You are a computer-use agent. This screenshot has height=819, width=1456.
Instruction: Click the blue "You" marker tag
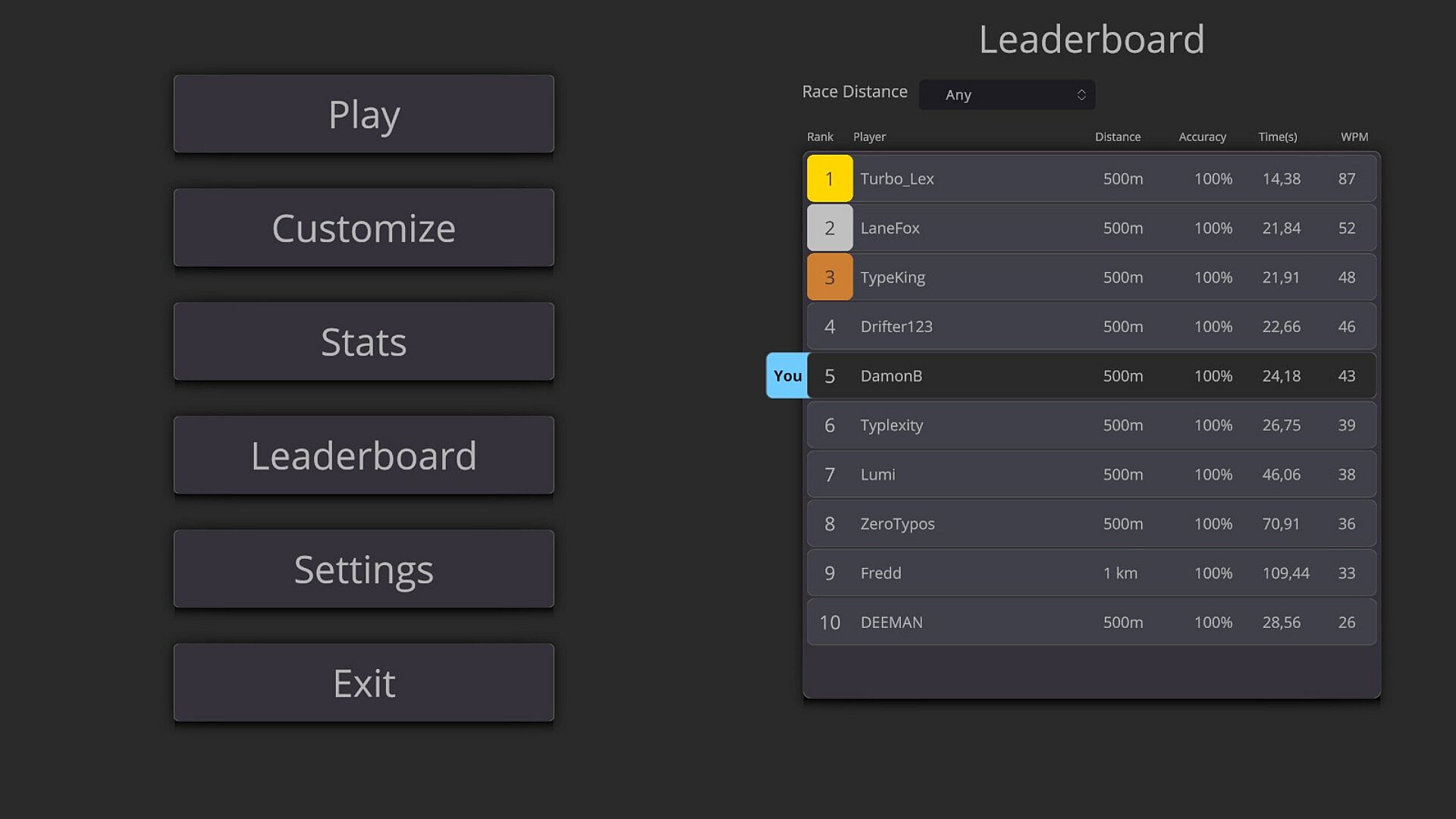click(x=787, y=376)
